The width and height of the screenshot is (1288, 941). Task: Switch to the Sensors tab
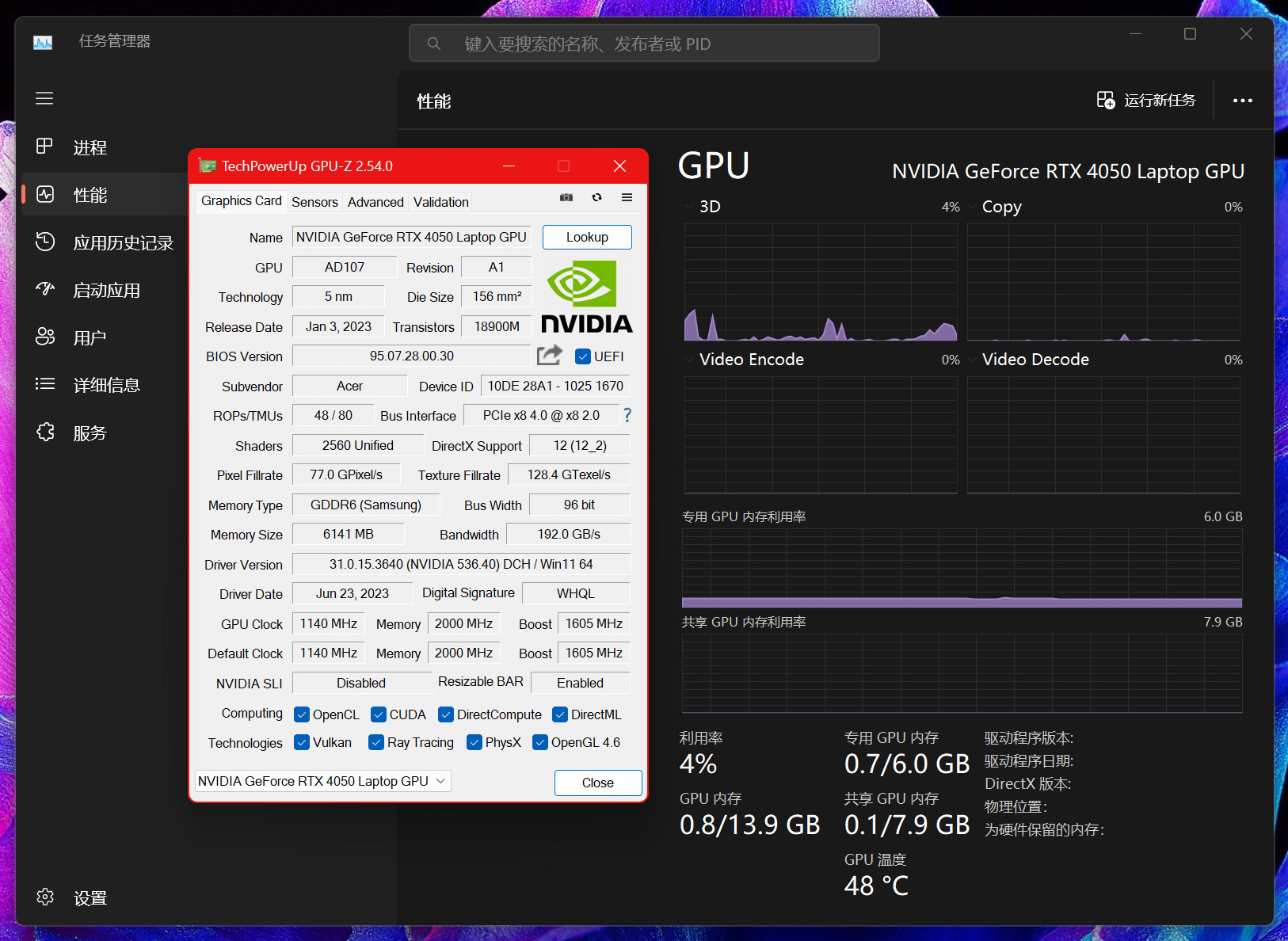click(x=314, y=202)
